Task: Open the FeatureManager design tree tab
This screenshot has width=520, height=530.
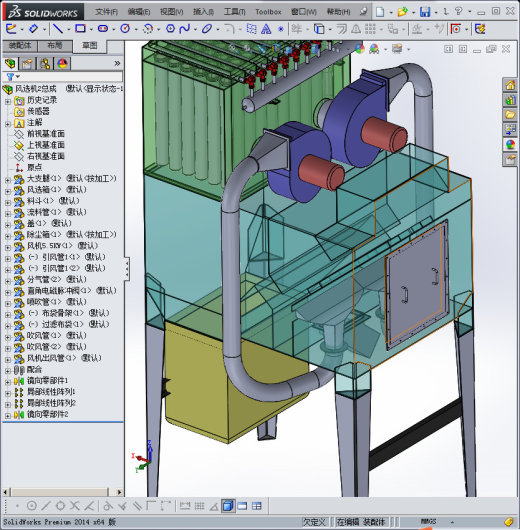Action: tap(10, 63)
